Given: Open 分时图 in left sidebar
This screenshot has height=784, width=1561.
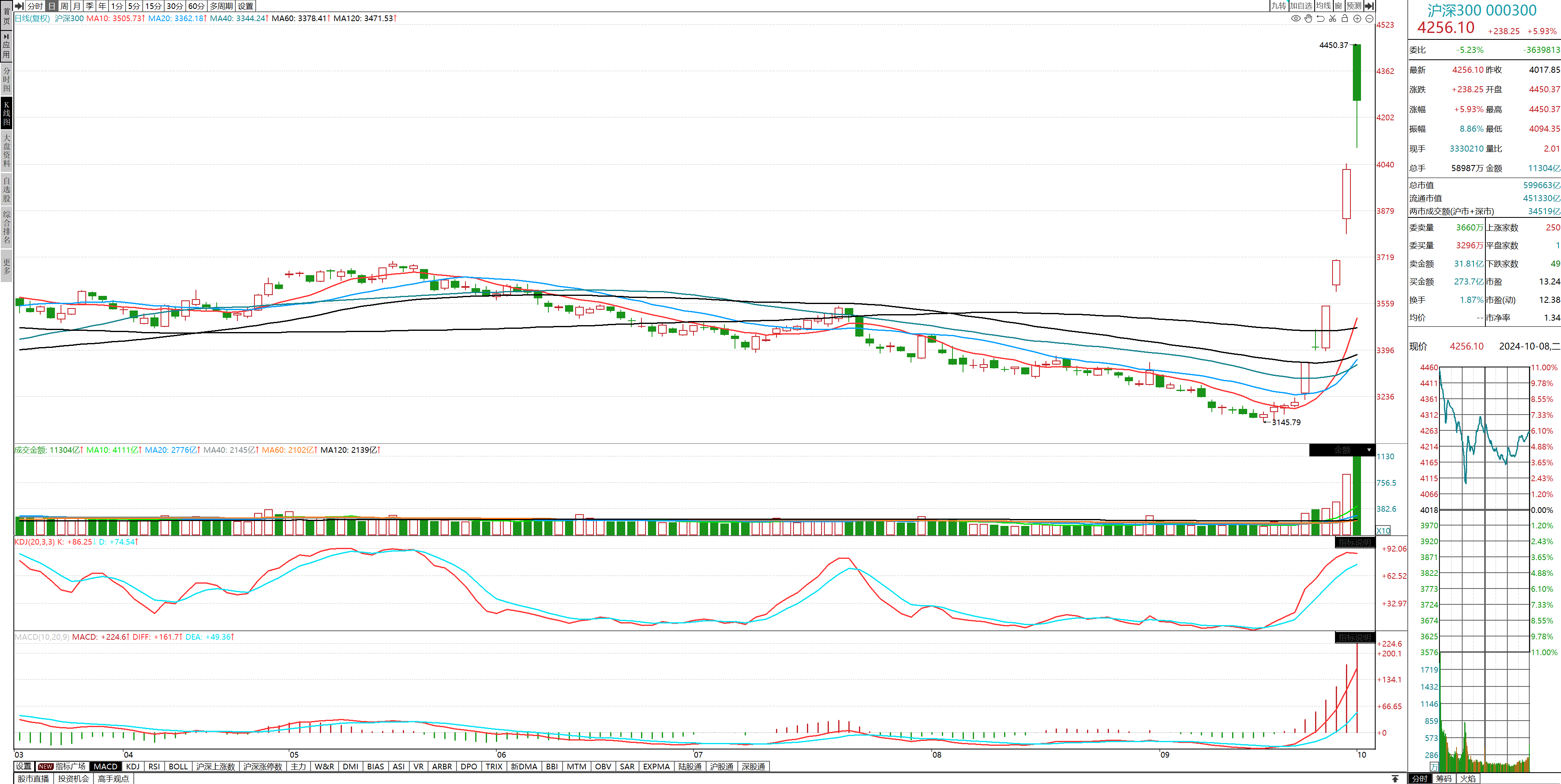Looking at the screenshot, I should pyautogui.click(x=7, y=79).
